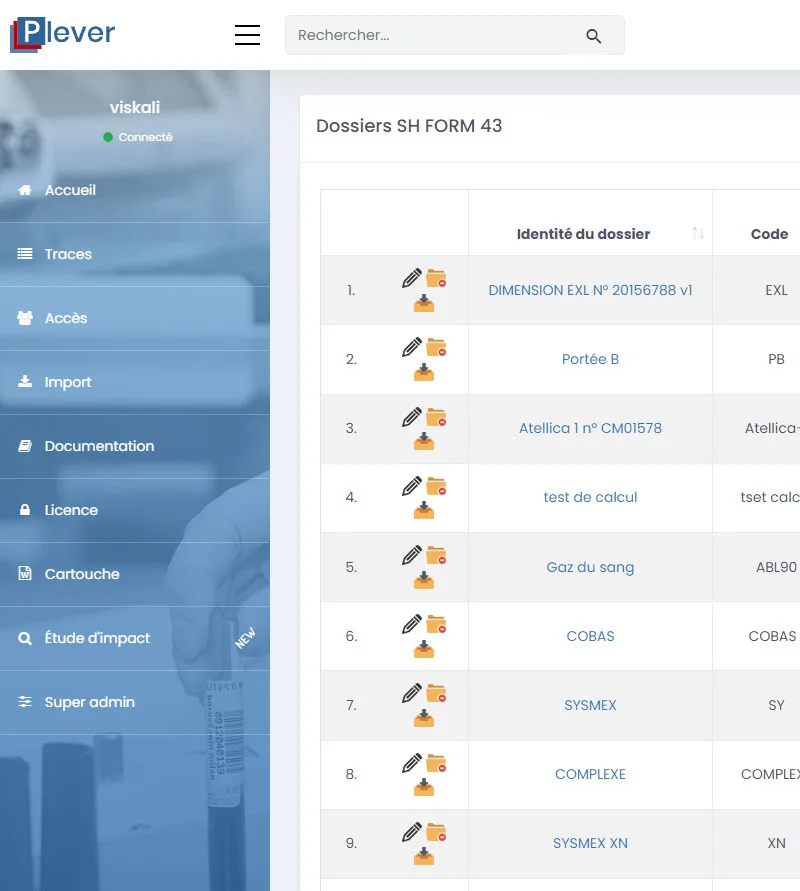This screenshot has height=891, width=800.
Task: Open Accueil in the sidebar
Action: coord(135,190)
